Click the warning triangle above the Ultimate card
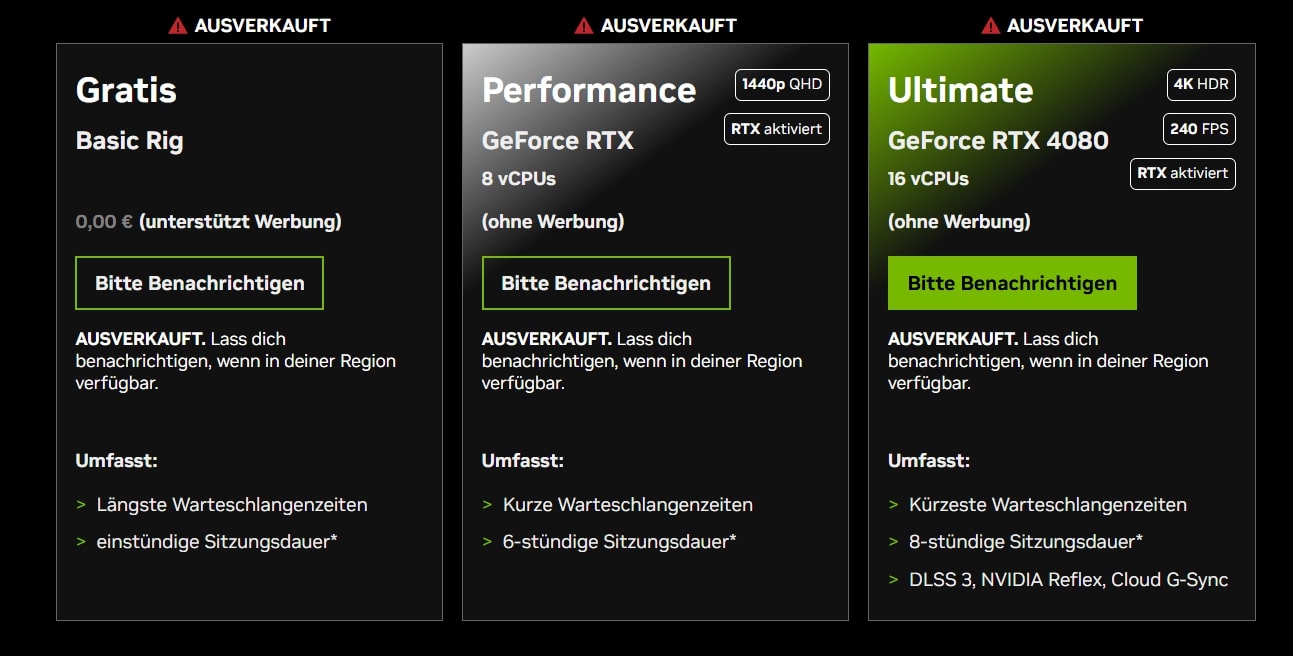The height and width of the screenshot is (656, 1293). 990,26
